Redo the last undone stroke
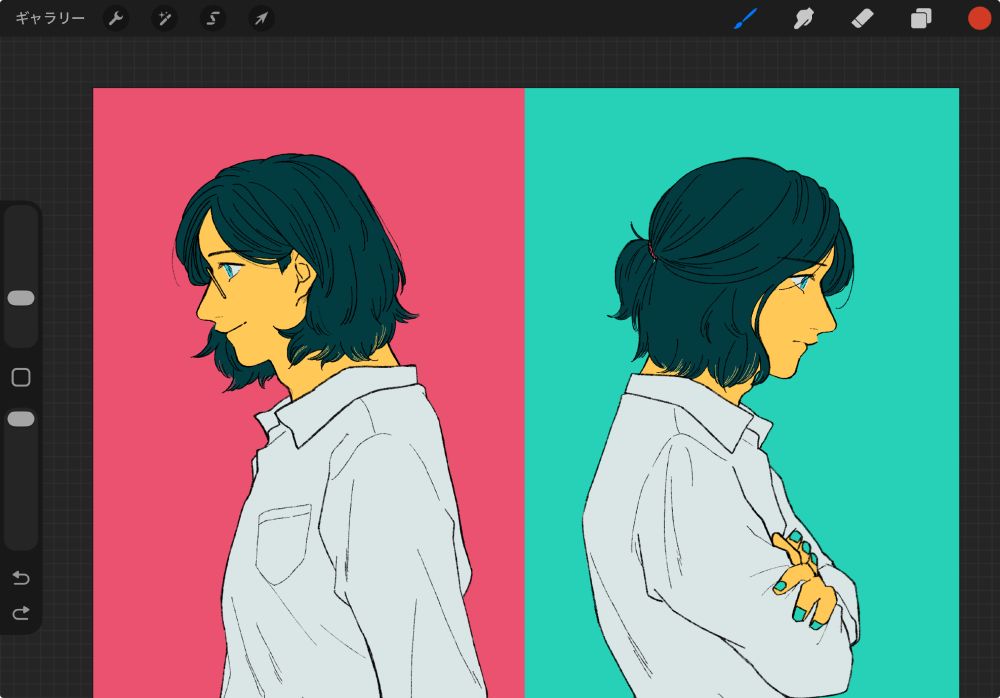Viewport: 1000px width, 698px height. coord(21,613)
